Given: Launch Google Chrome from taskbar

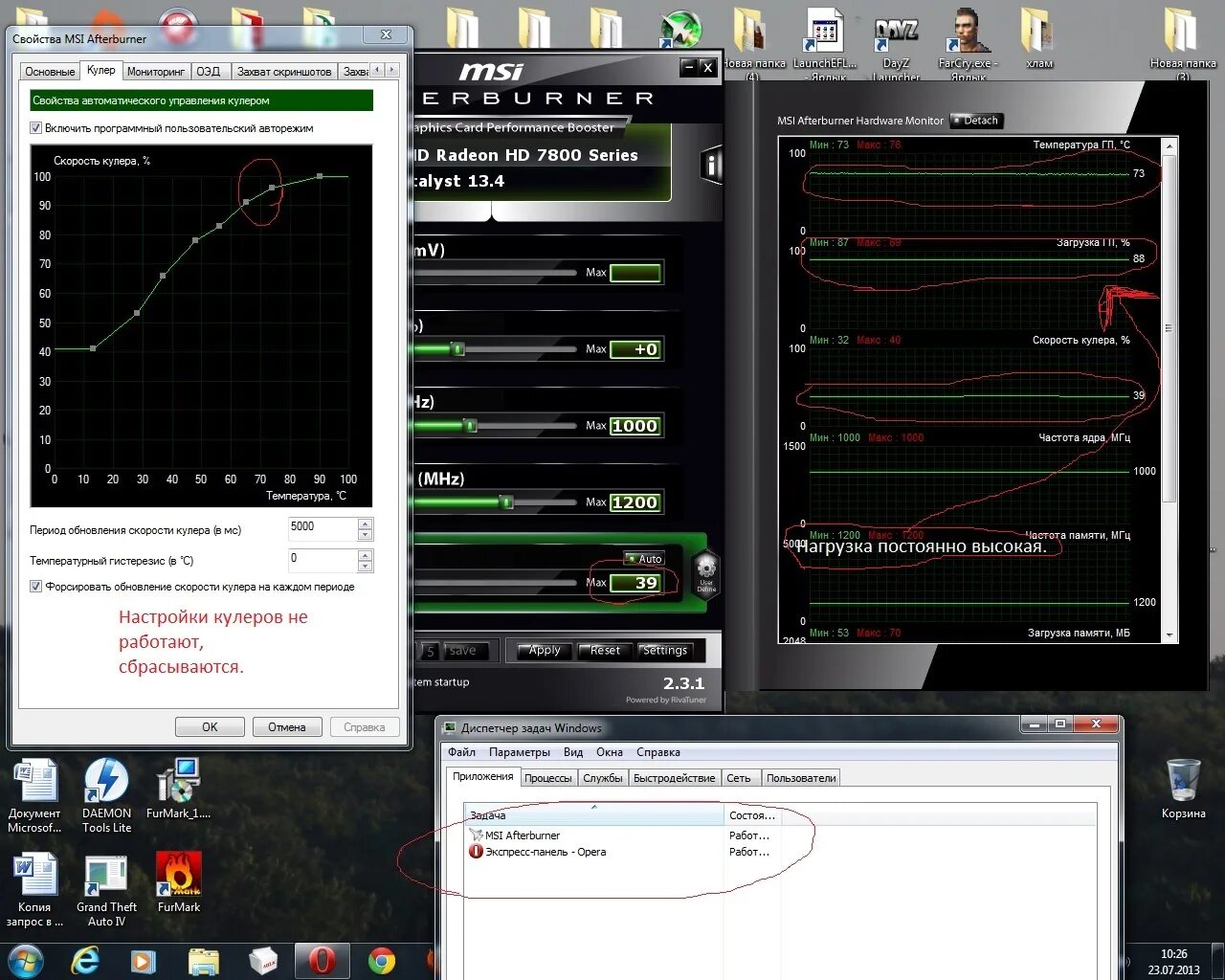Looking at the screenshot, I should click(382, 961).
